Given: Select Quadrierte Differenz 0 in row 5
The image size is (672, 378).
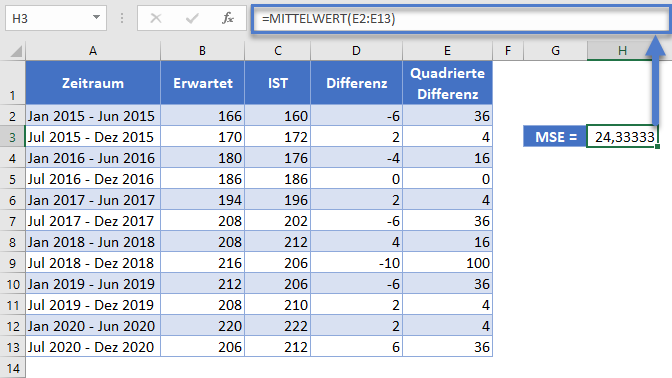Looking at the screenshot, I should [x=447, y=179].
